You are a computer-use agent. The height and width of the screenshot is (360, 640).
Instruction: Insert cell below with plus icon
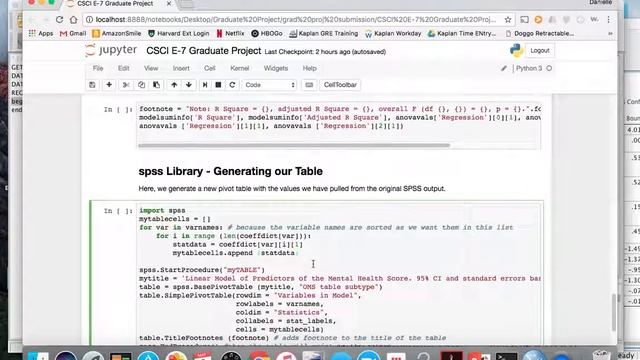[x=109, y=85]
